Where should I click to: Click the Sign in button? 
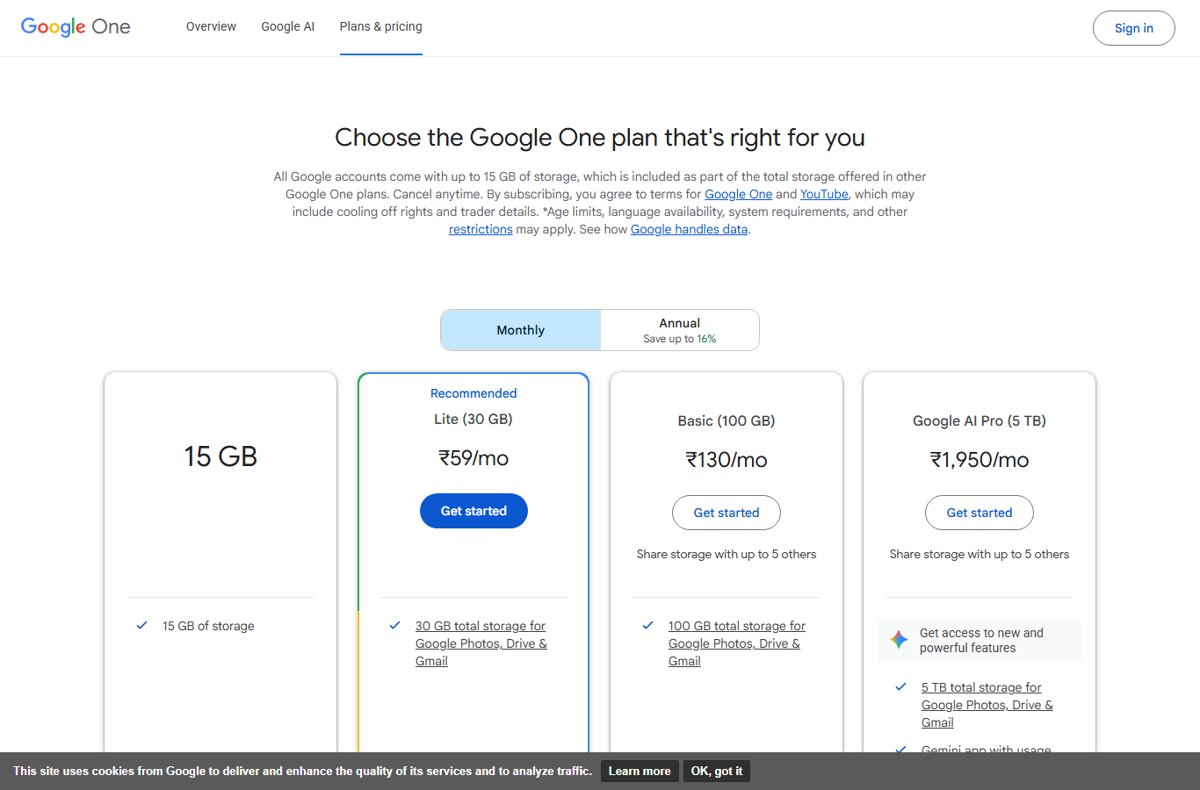[1134, 28]
